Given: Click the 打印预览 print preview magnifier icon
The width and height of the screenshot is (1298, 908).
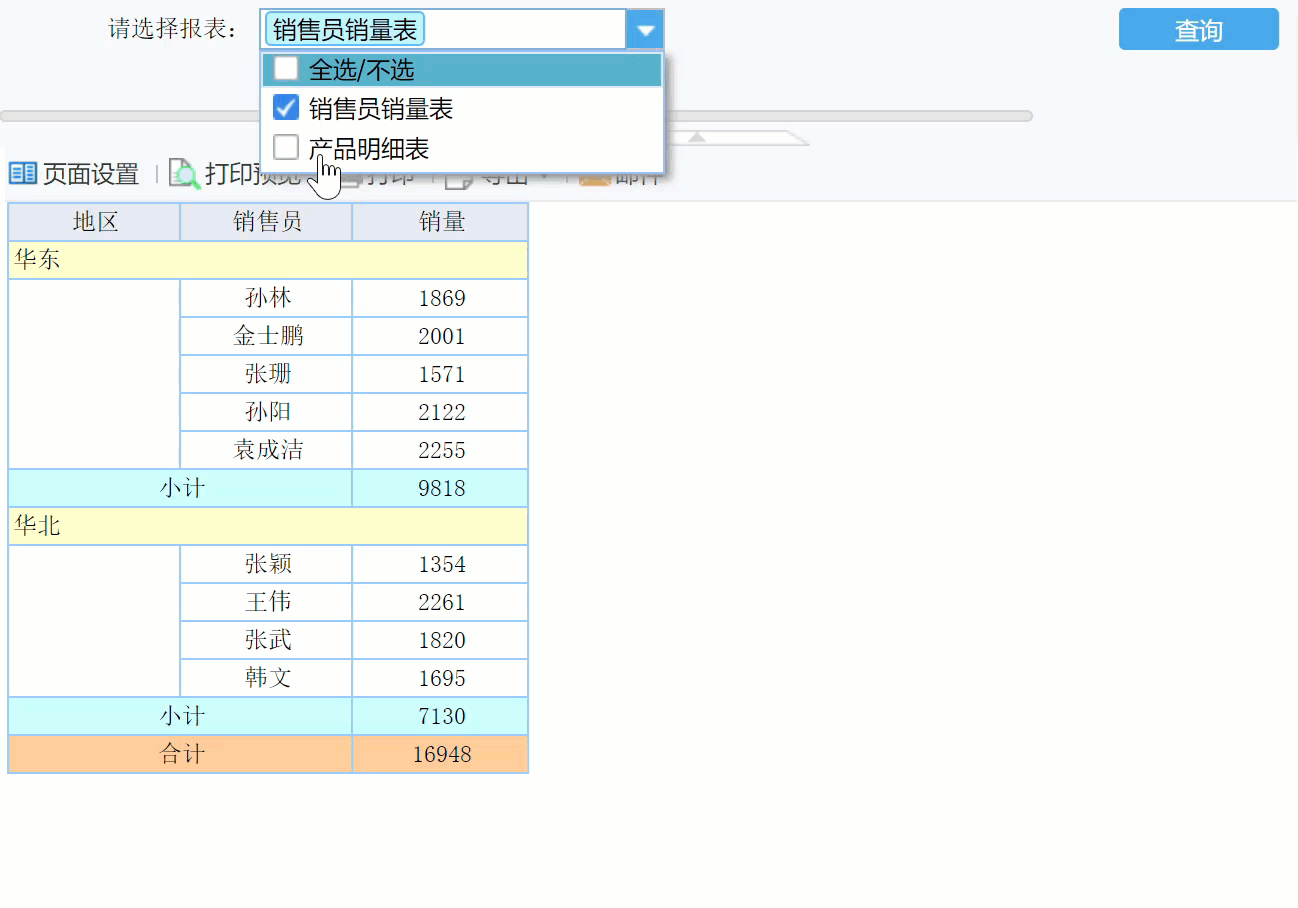Looking at the screenshot, I should (x=184, y=174).
